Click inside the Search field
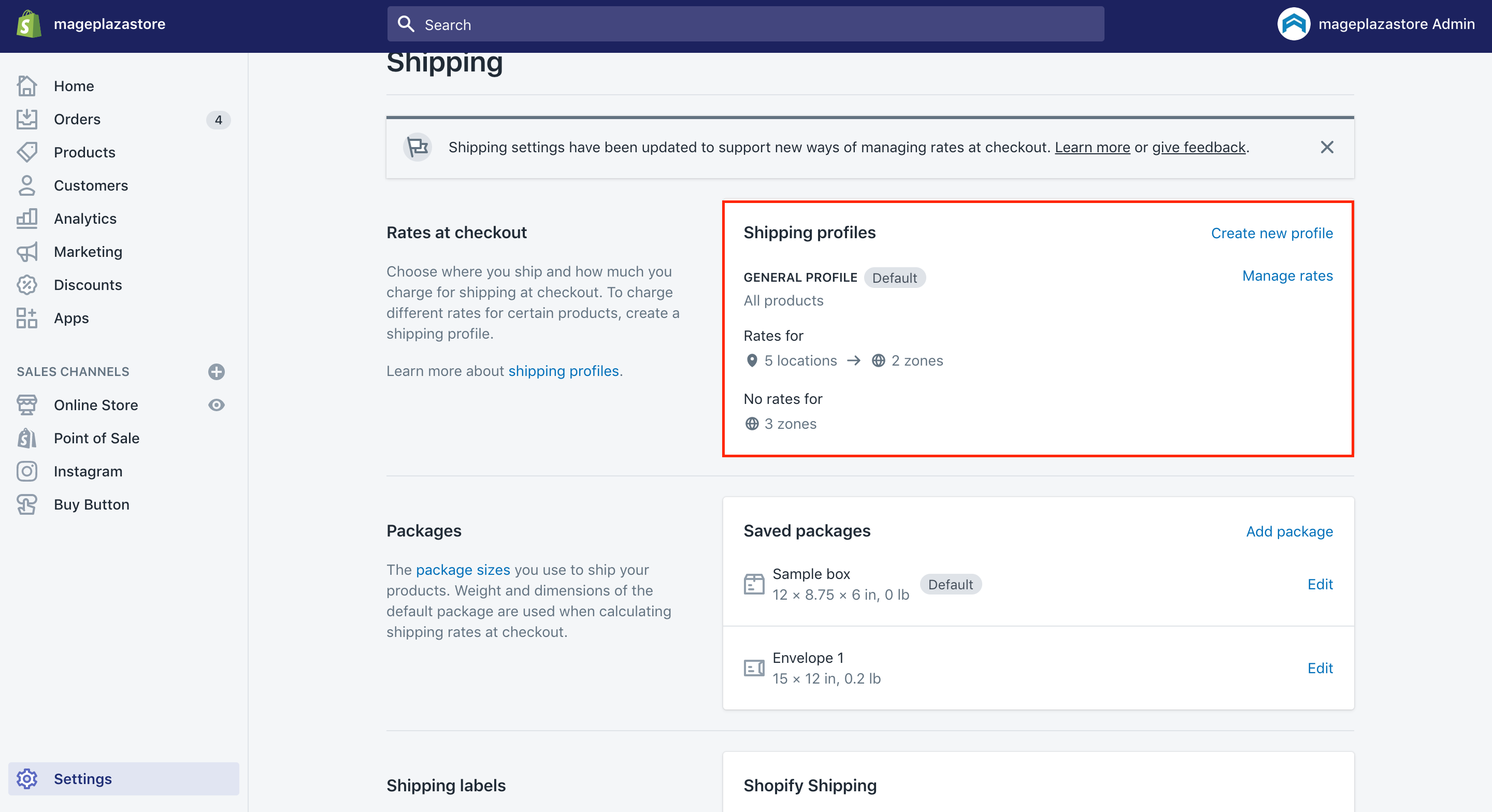This screenshot has height=812, width=1492. [x=637, y=24]
